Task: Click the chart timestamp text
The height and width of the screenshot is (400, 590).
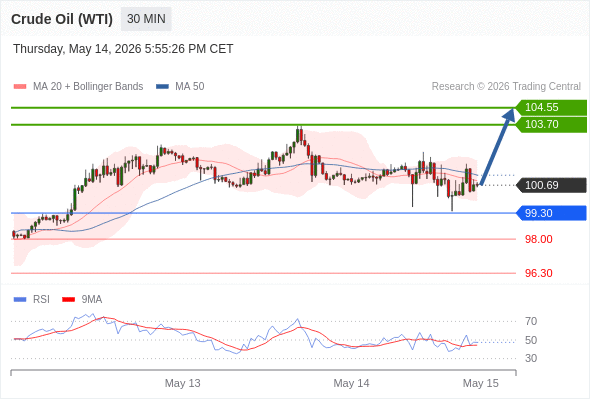Action: coord(123,49)
